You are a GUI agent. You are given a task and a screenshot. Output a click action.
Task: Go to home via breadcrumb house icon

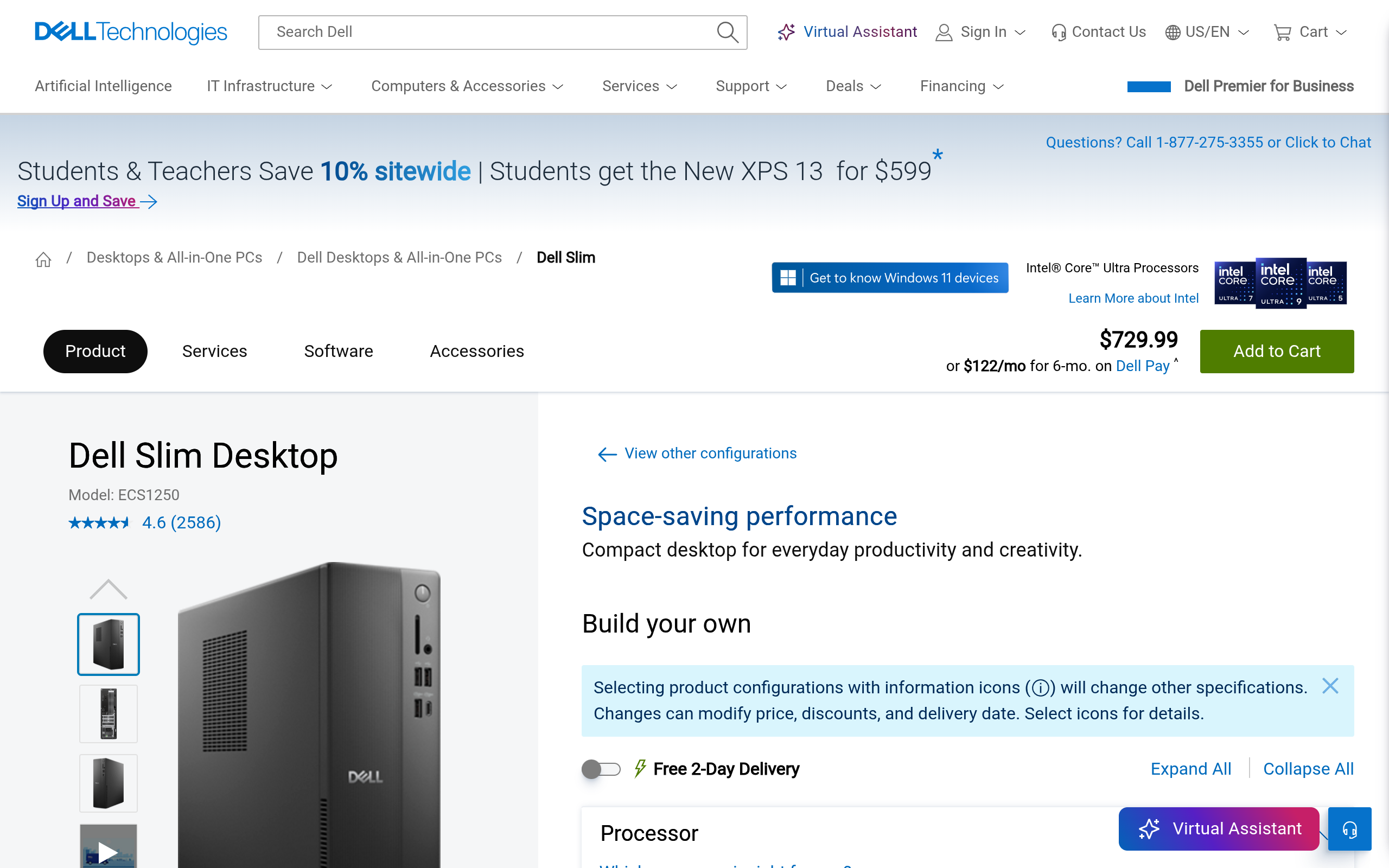point(43,259)
